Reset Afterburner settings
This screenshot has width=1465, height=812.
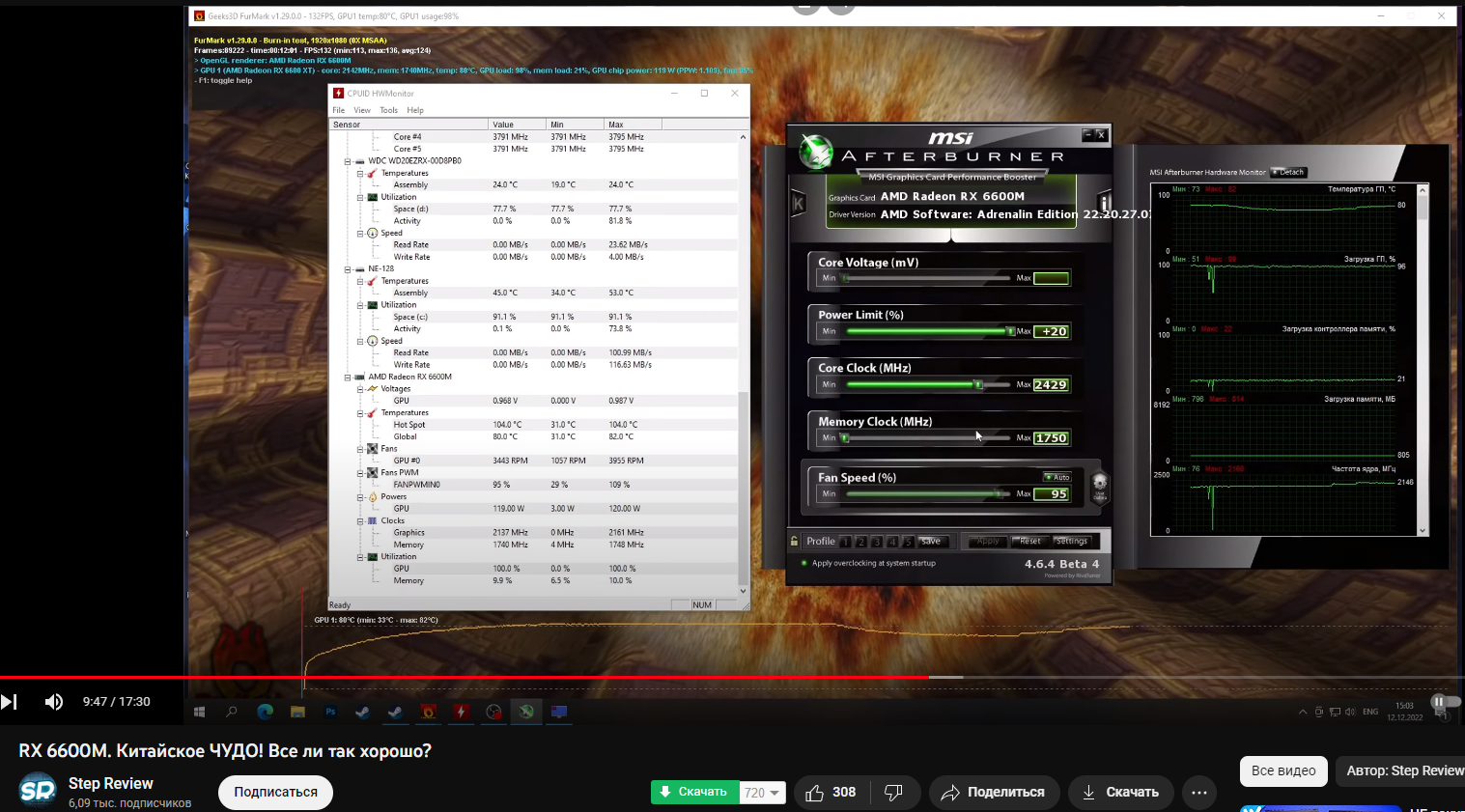pos(1029,542)
